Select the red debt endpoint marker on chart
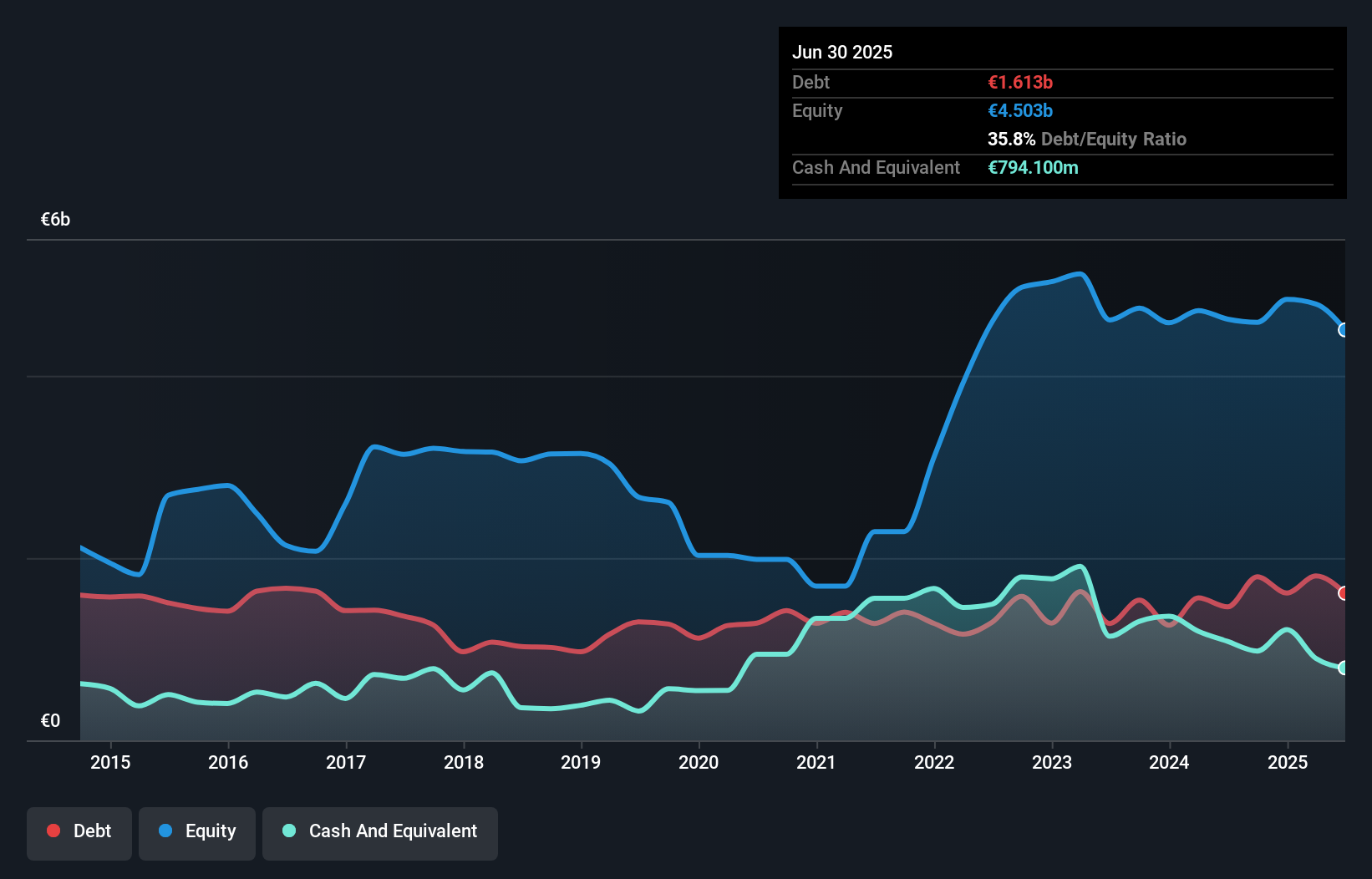Image resolution: width=1372 pixels, height=879 pixels. [x=1344, y=592]
